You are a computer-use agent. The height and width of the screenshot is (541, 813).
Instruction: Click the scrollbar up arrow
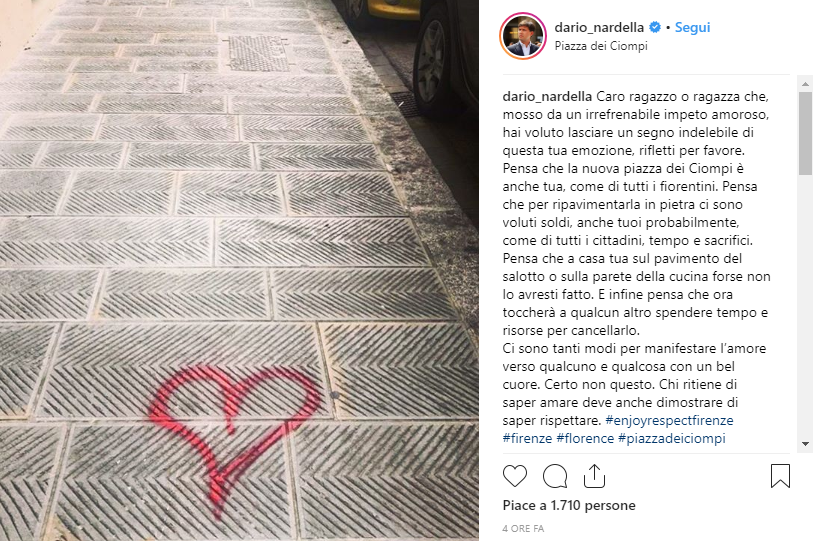tap(805, 84)
